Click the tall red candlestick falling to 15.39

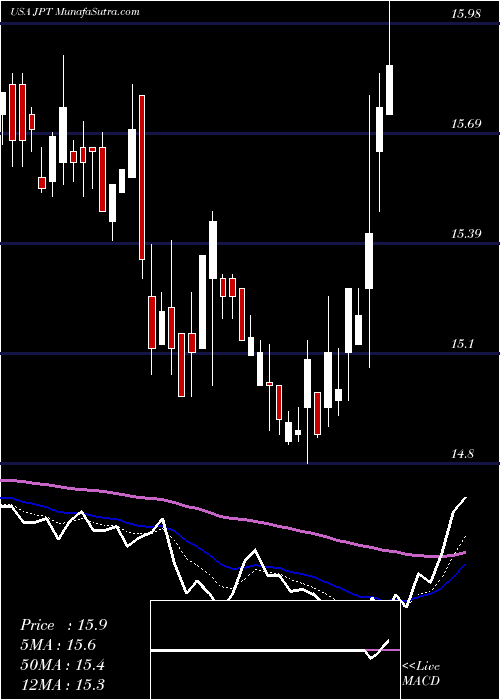(x=142, y=177)
